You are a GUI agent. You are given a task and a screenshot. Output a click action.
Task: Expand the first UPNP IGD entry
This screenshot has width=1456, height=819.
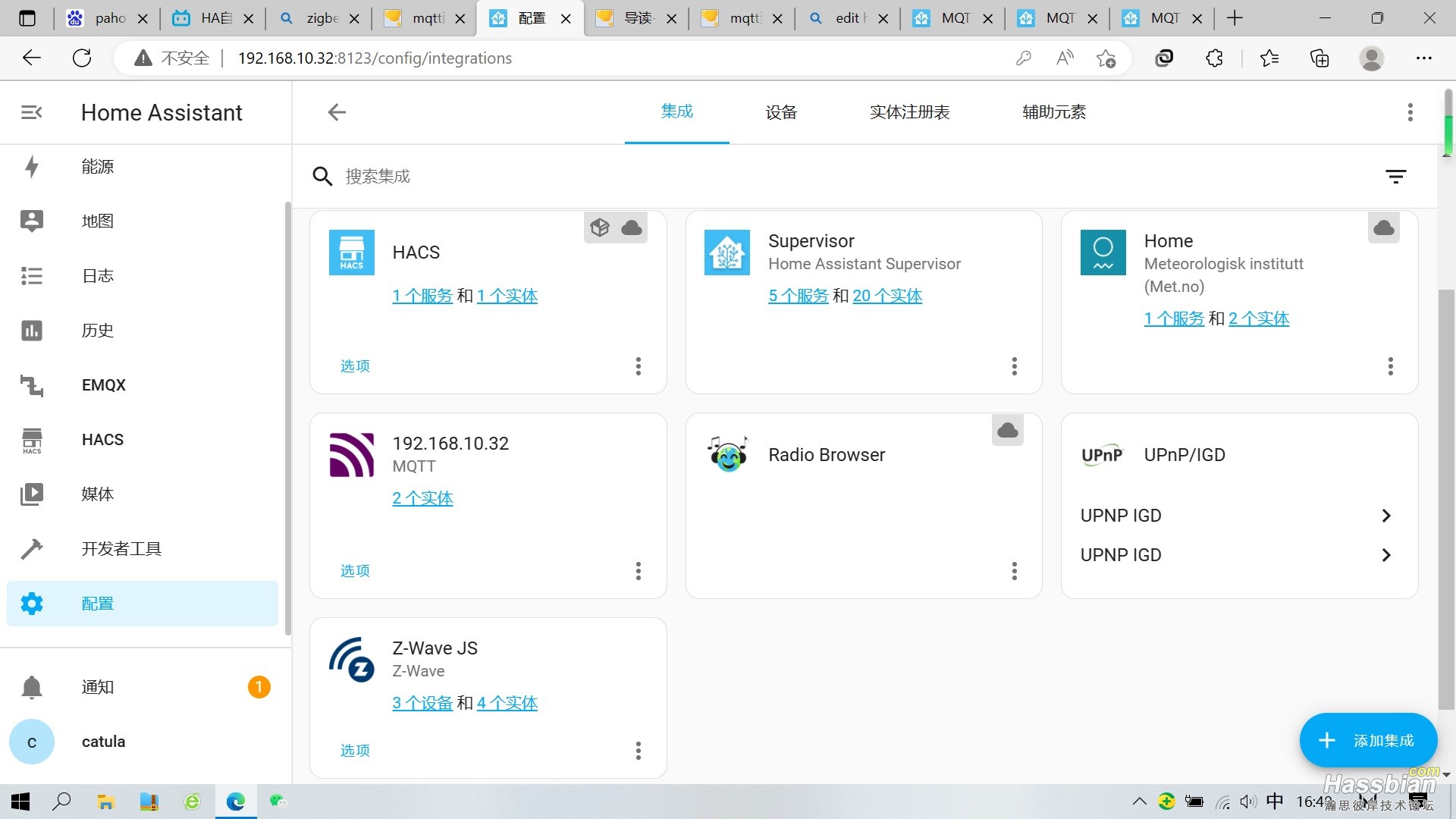coord(1239,516)
